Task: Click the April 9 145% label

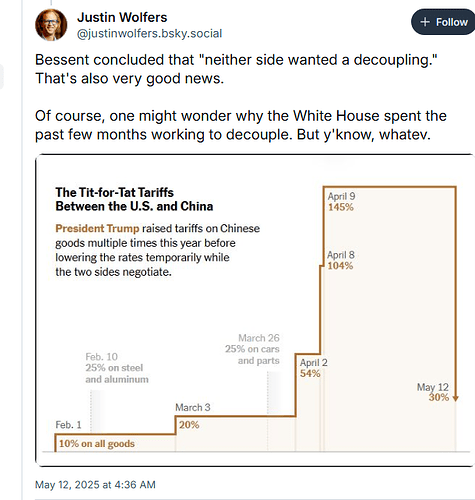Action: (x=341, y=202)
